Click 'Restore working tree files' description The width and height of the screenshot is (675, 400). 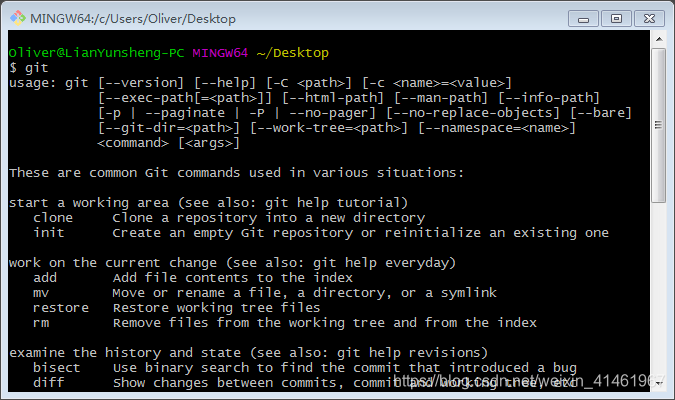217,308
